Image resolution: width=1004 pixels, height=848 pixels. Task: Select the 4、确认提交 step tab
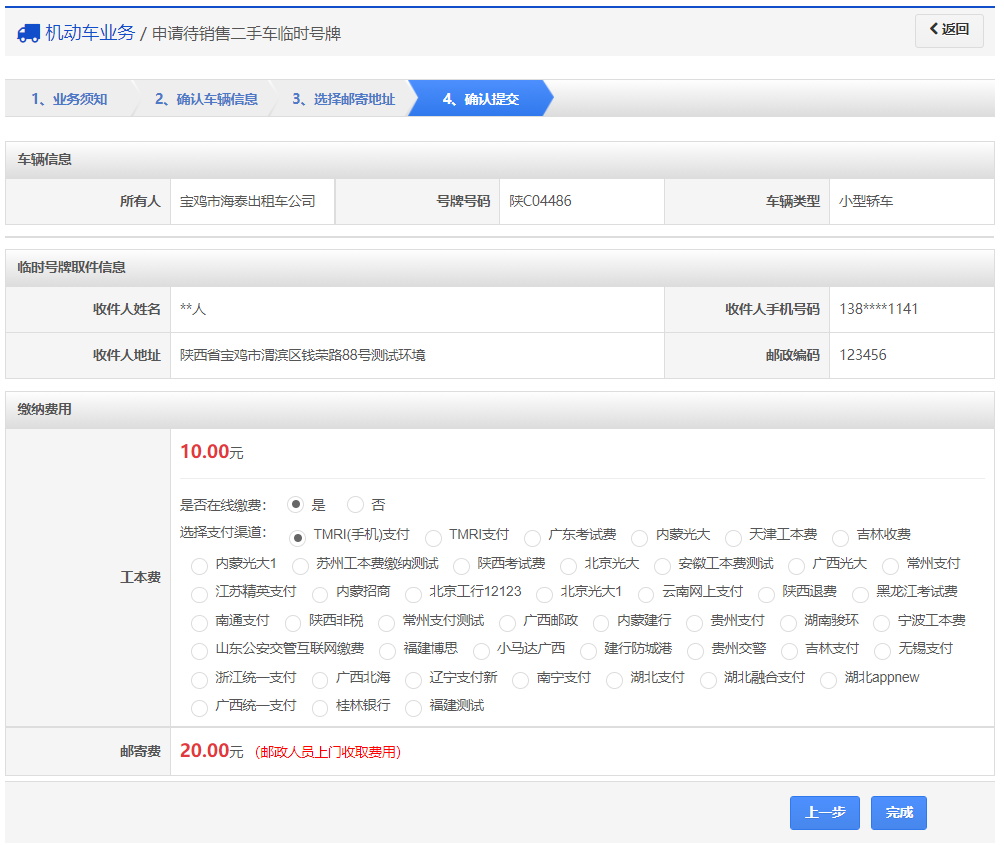pos(487,99)
